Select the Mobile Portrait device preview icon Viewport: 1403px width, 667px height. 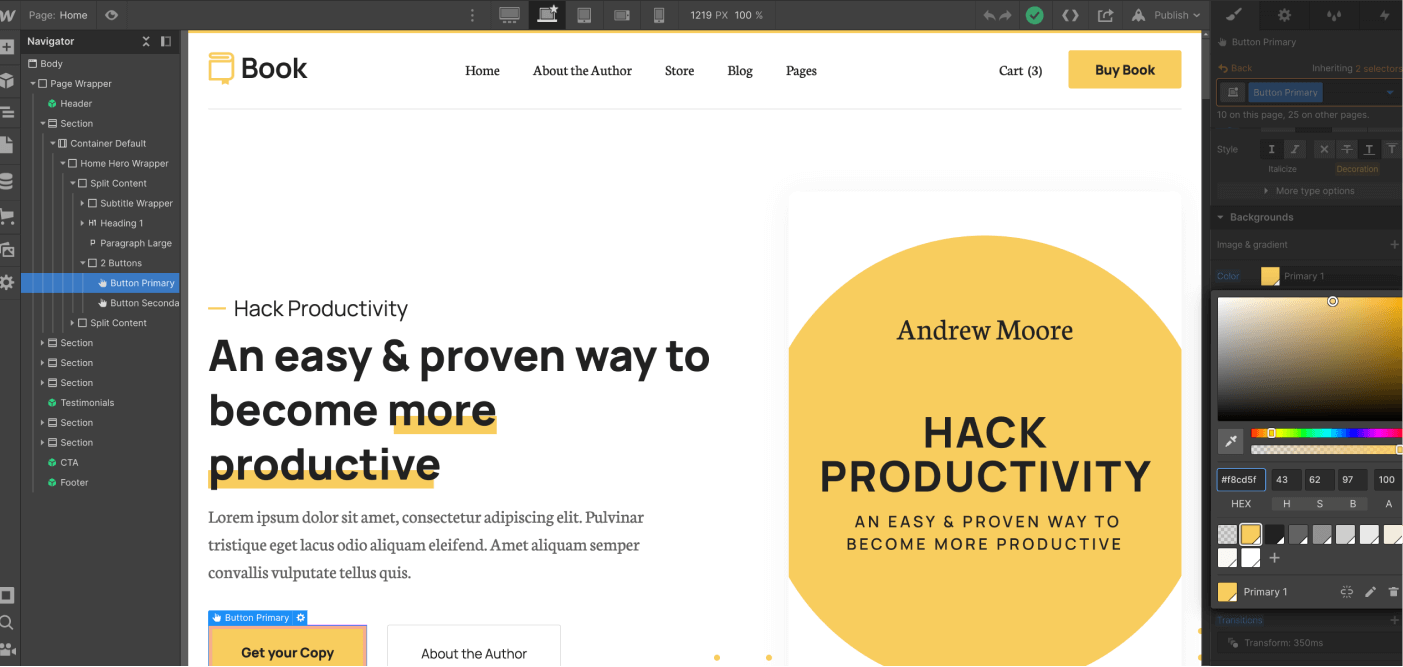(x=658, y=15)
